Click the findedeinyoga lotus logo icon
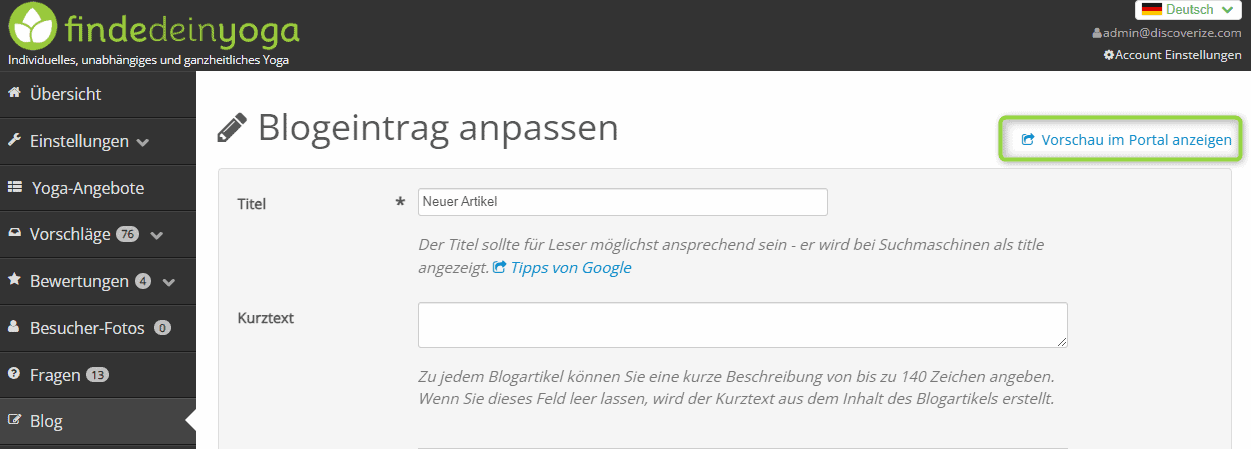Viewport: 1251px width, 449px height. point(31,28)
